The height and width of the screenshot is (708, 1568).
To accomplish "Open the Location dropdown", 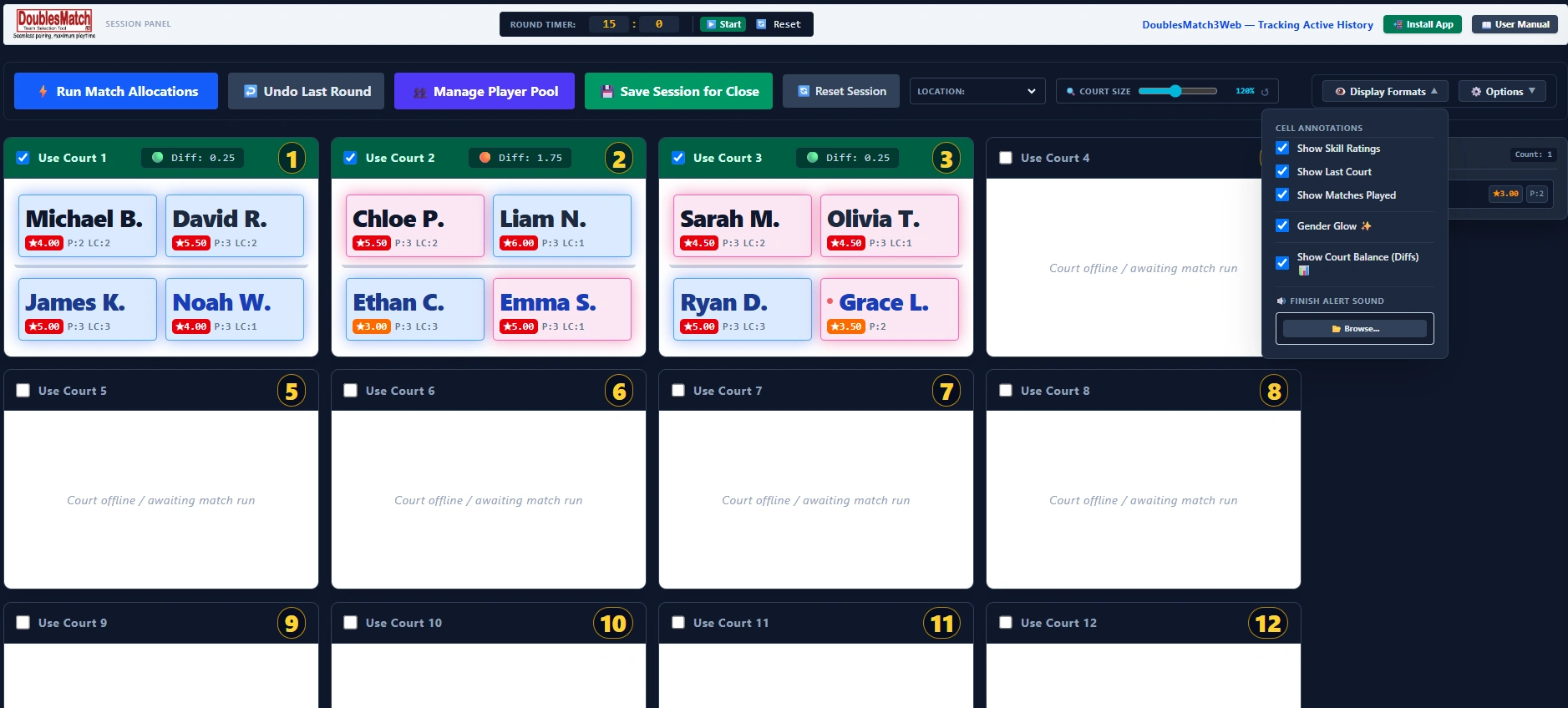I will click(x=977, y=91).
